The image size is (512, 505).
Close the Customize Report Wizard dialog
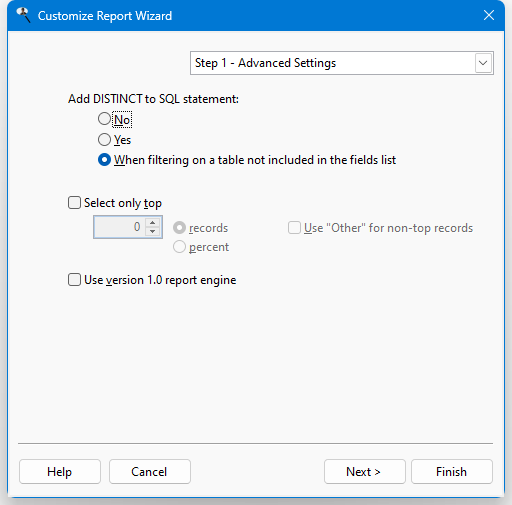click(489, 15)
